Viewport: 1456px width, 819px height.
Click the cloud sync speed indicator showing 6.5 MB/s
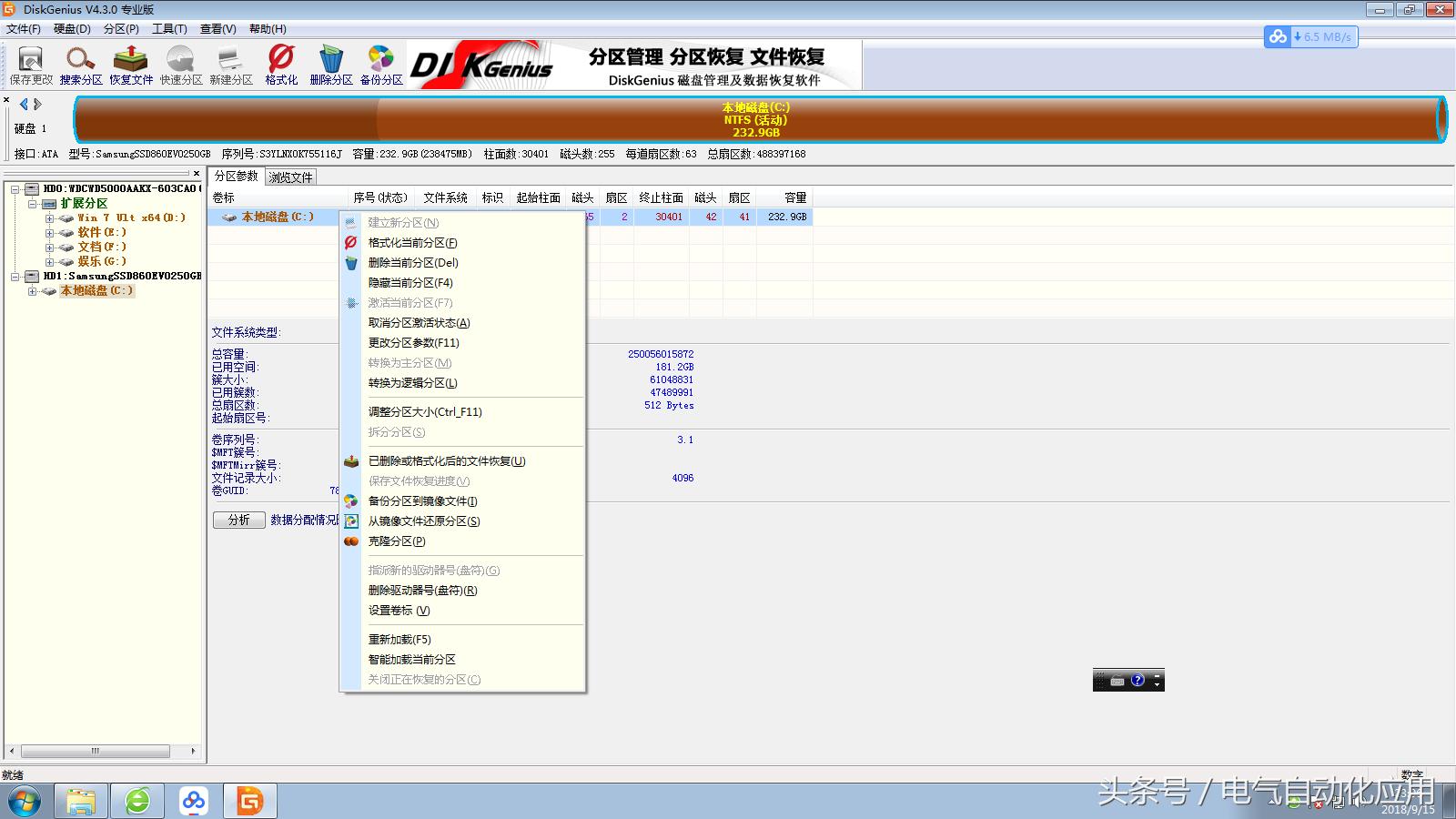1310,37
